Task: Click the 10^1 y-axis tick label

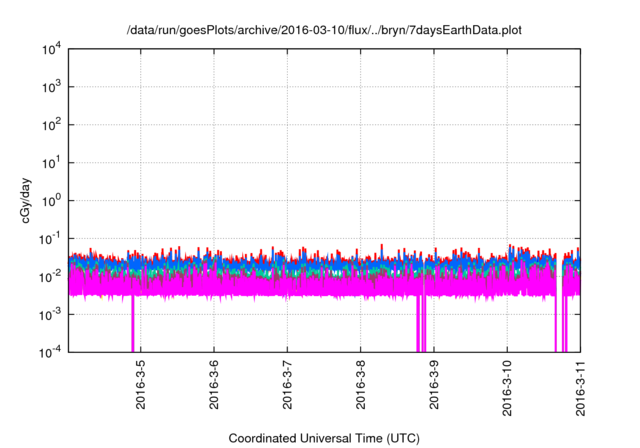Action: pyautogui.click(x=51, y=163)
